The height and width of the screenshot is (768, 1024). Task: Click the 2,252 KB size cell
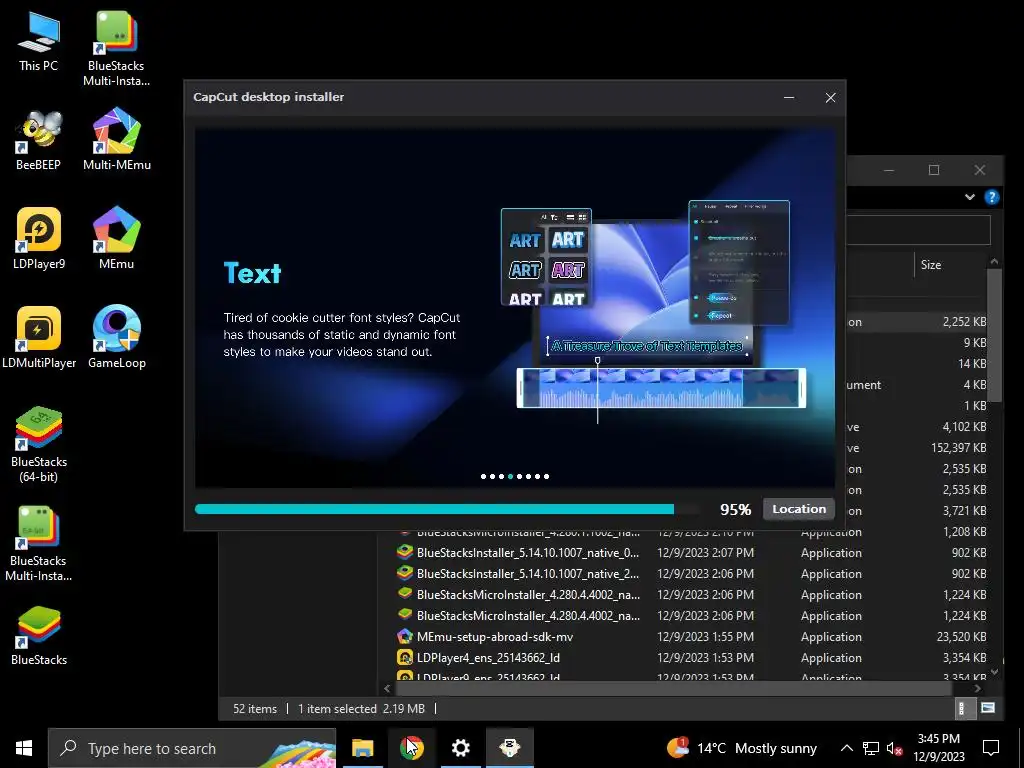tap(965, 321)
